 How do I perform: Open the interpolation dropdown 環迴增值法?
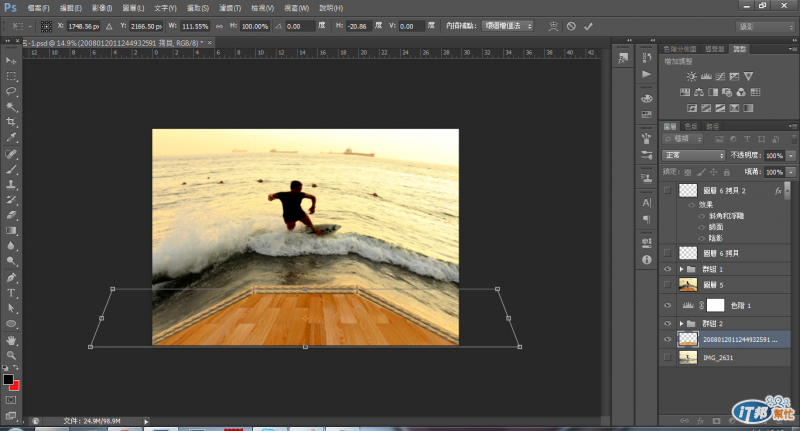point(507,26)
